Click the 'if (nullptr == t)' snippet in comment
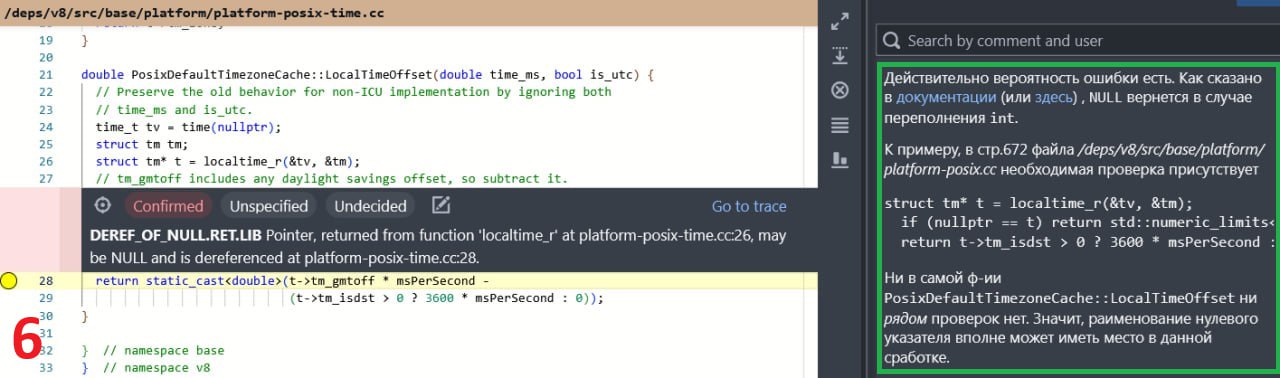Viewport: 1280px width, 378px height. coord(1088,222)
